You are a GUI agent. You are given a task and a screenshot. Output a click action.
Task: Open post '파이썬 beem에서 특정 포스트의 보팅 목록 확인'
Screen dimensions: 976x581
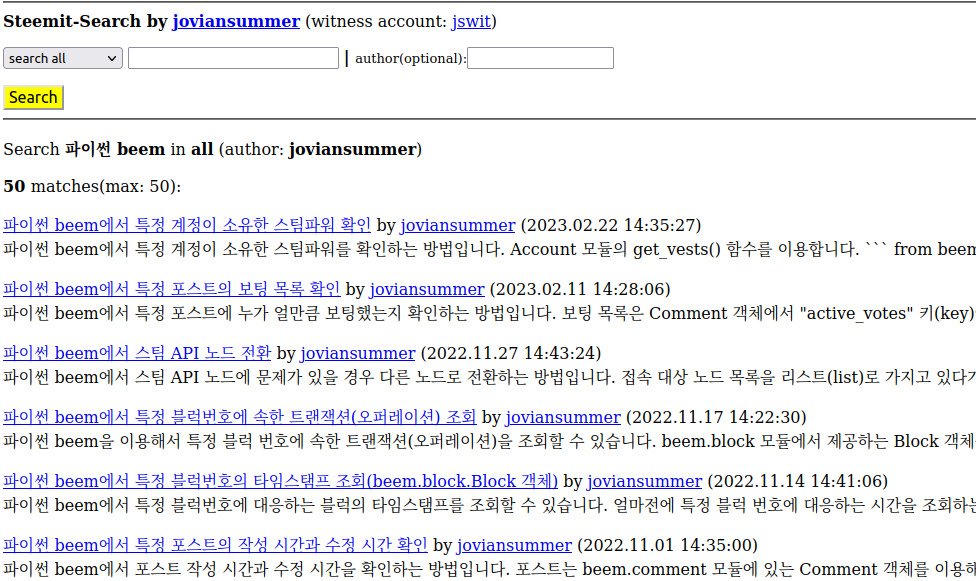171,289
